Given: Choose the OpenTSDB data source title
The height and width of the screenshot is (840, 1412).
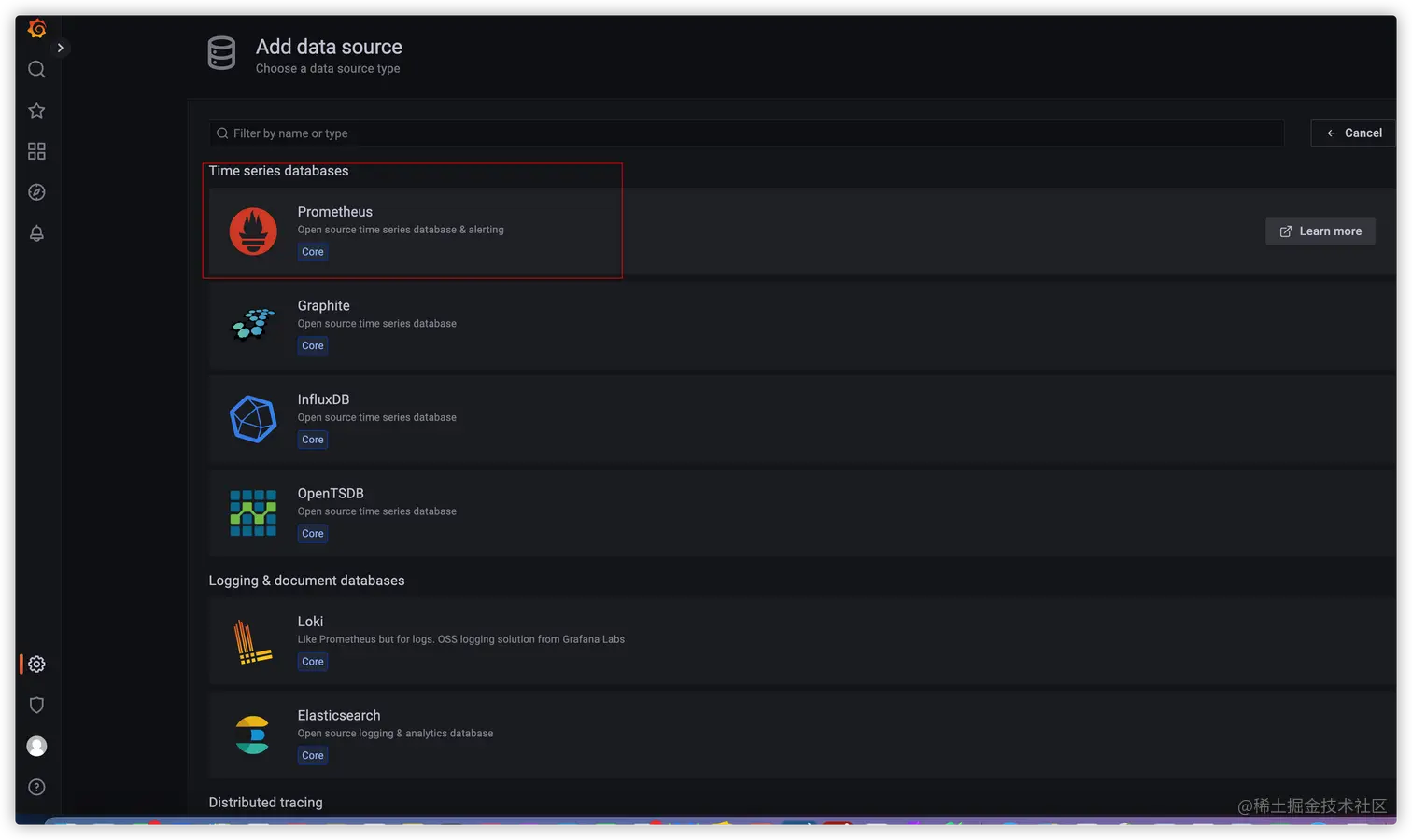Looking at the screenshot, I should click(x=331, y=494).
